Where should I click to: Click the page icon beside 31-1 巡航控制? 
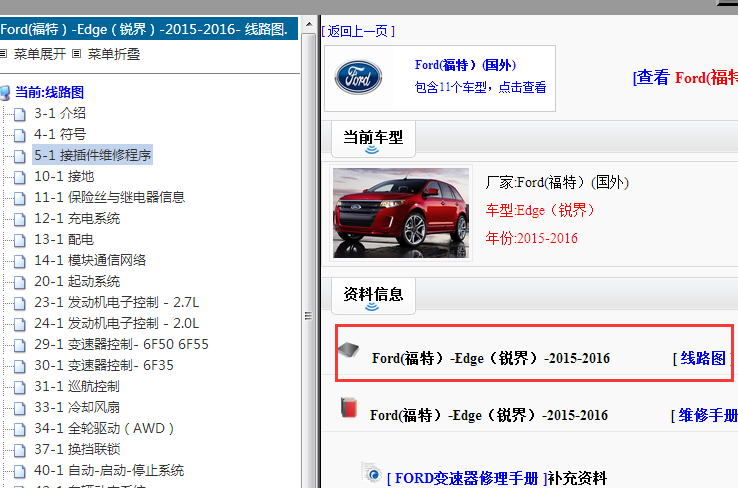[19, 387]
